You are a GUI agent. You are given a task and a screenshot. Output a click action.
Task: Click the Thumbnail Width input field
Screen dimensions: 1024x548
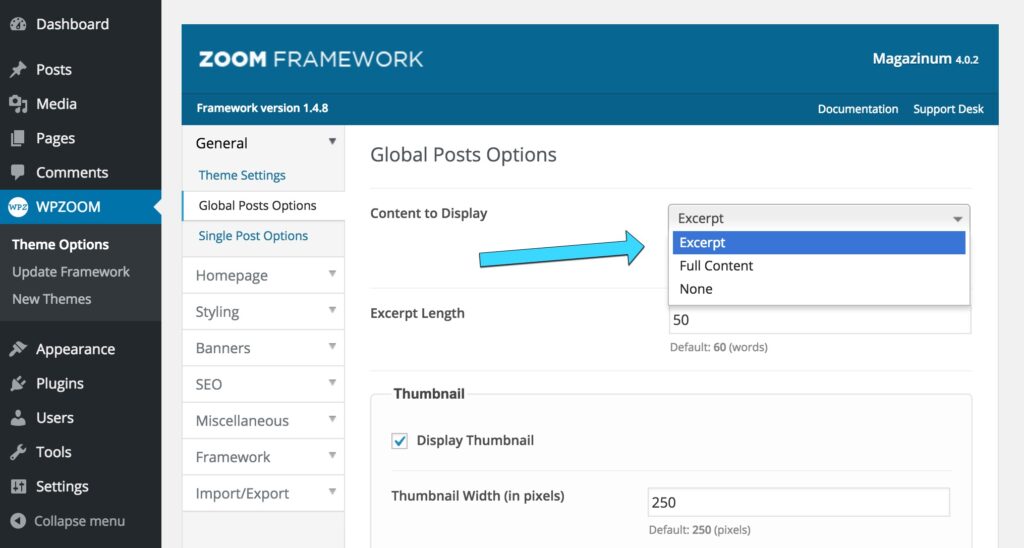798,502
